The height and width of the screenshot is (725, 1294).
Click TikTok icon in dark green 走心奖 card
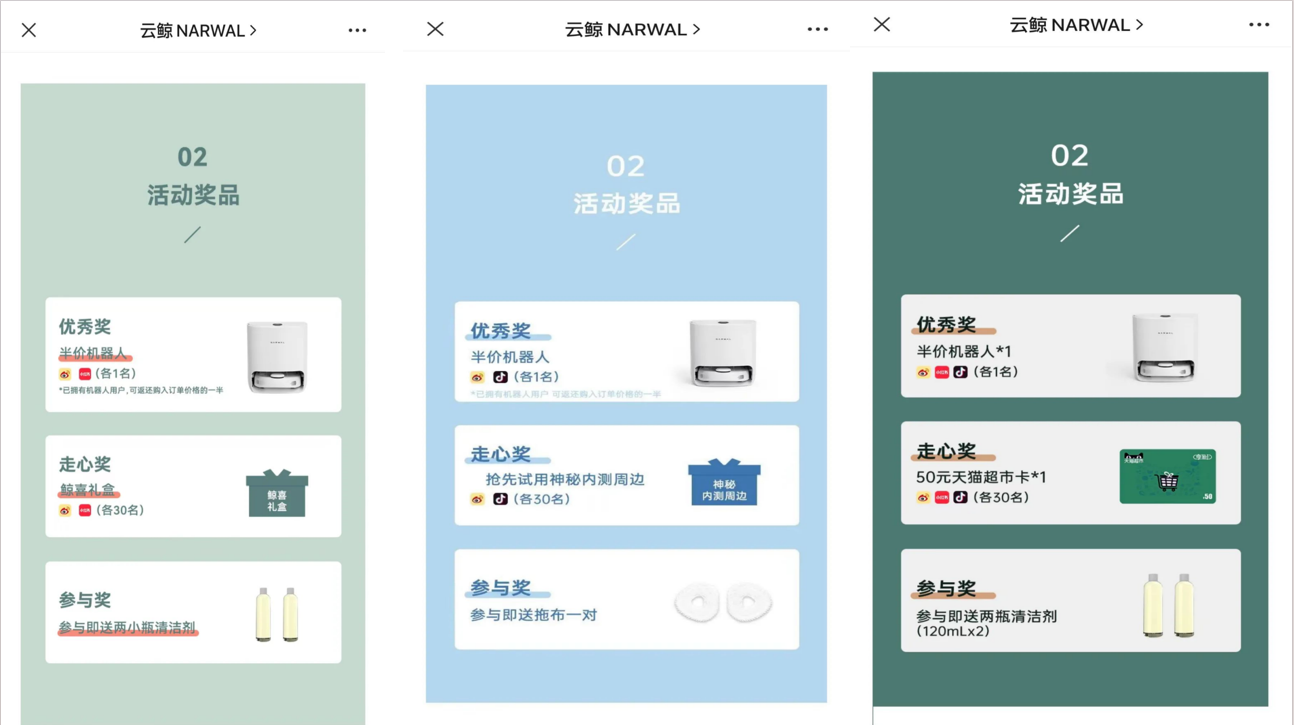click(960, 497)
